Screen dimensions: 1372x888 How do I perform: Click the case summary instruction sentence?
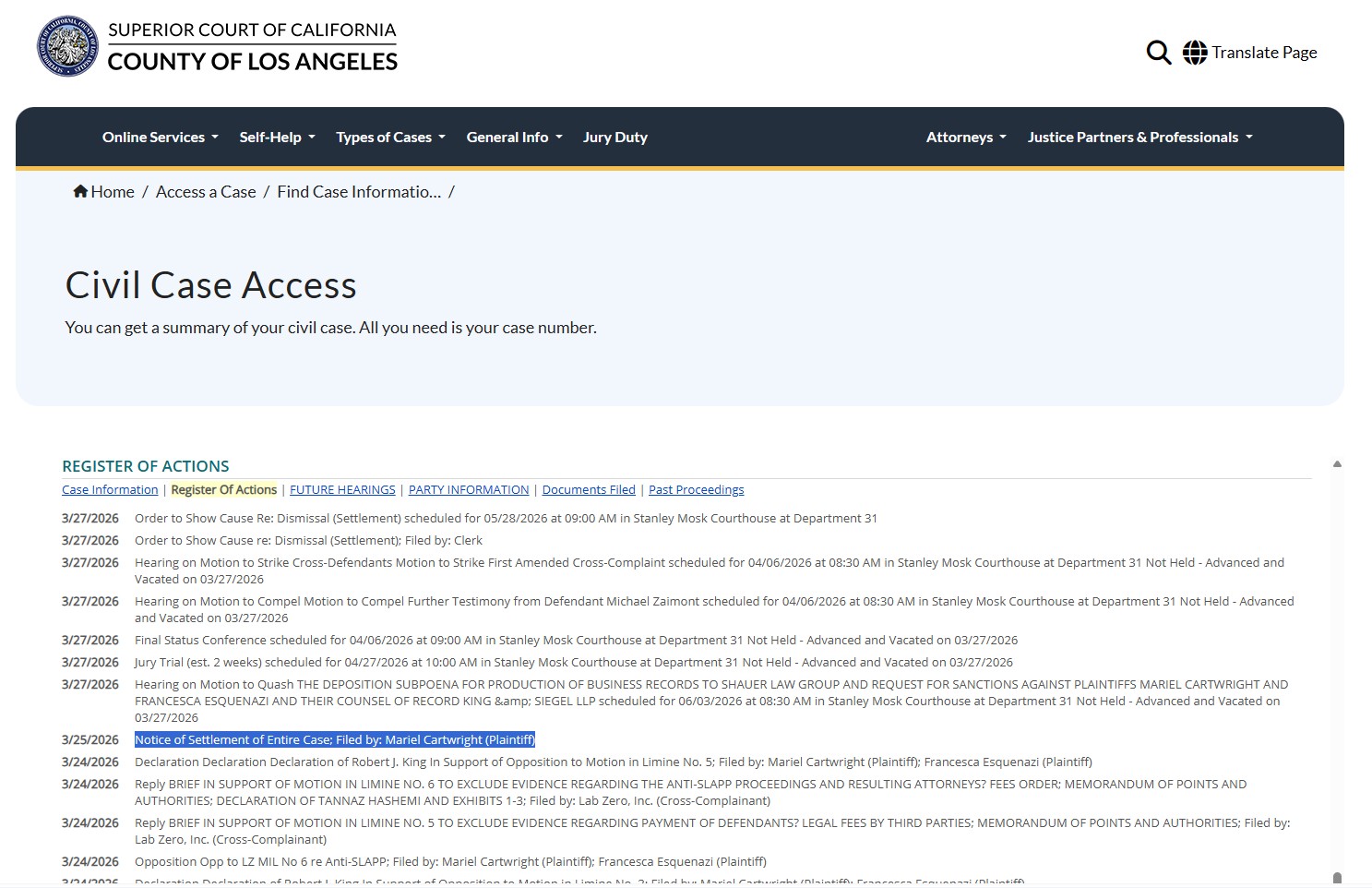(331, 328)
